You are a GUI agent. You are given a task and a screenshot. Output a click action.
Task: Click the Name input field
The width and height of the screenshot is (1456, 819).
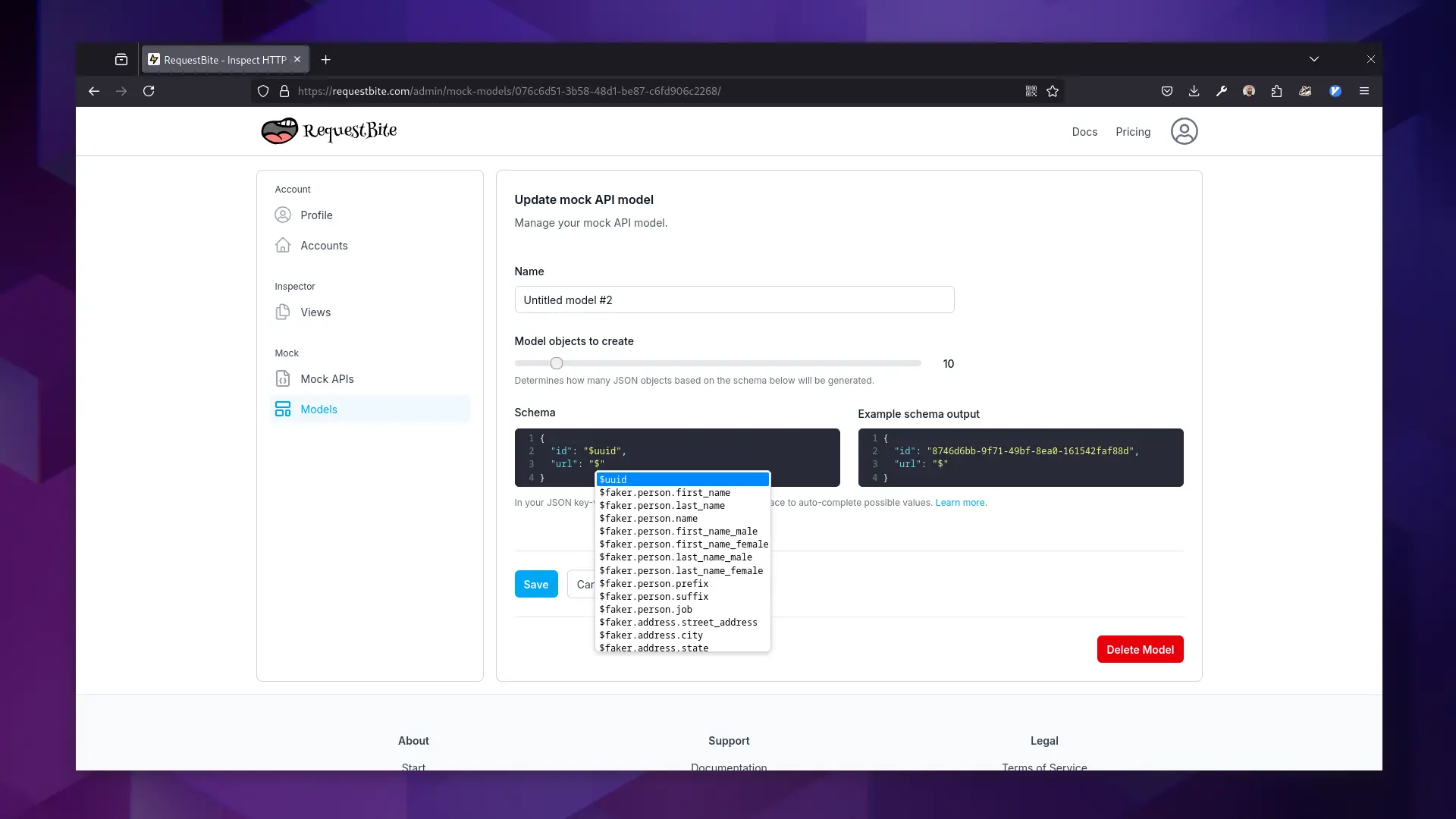(x=734, y=300)
